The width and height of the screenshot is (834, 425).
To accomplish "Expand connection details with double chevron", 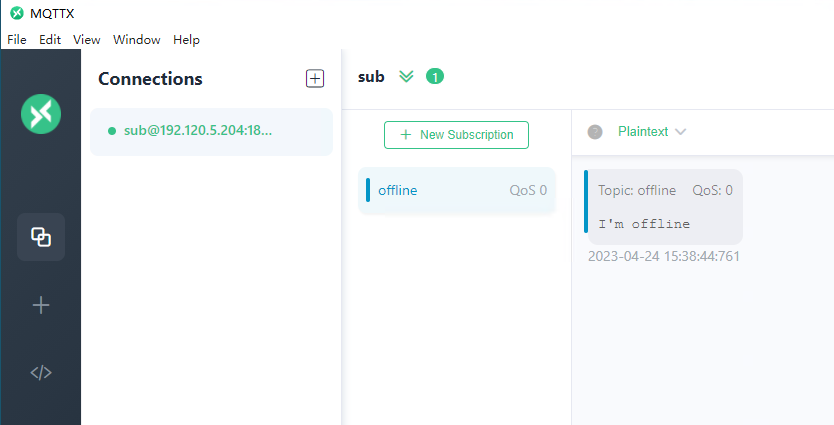I will point(406,77).
